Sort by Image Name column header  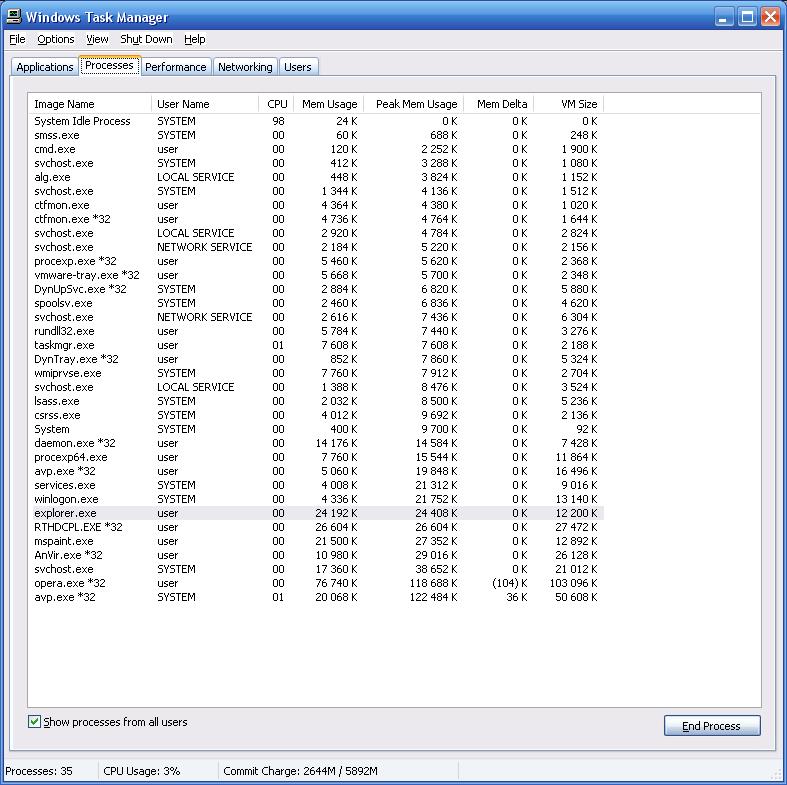click(89, 104)
